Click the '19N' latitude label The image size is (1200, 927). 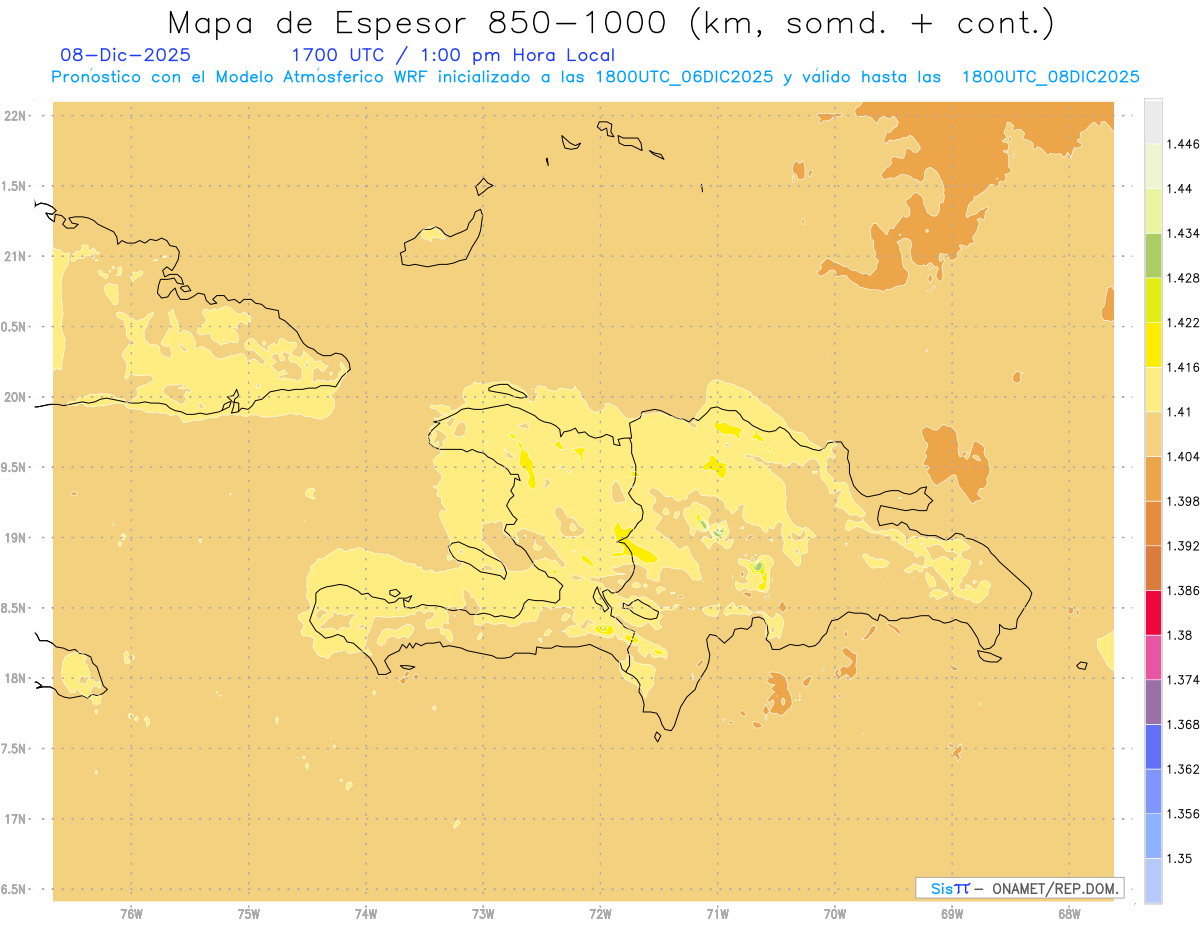pyautogui.click(x=16, y=538)
